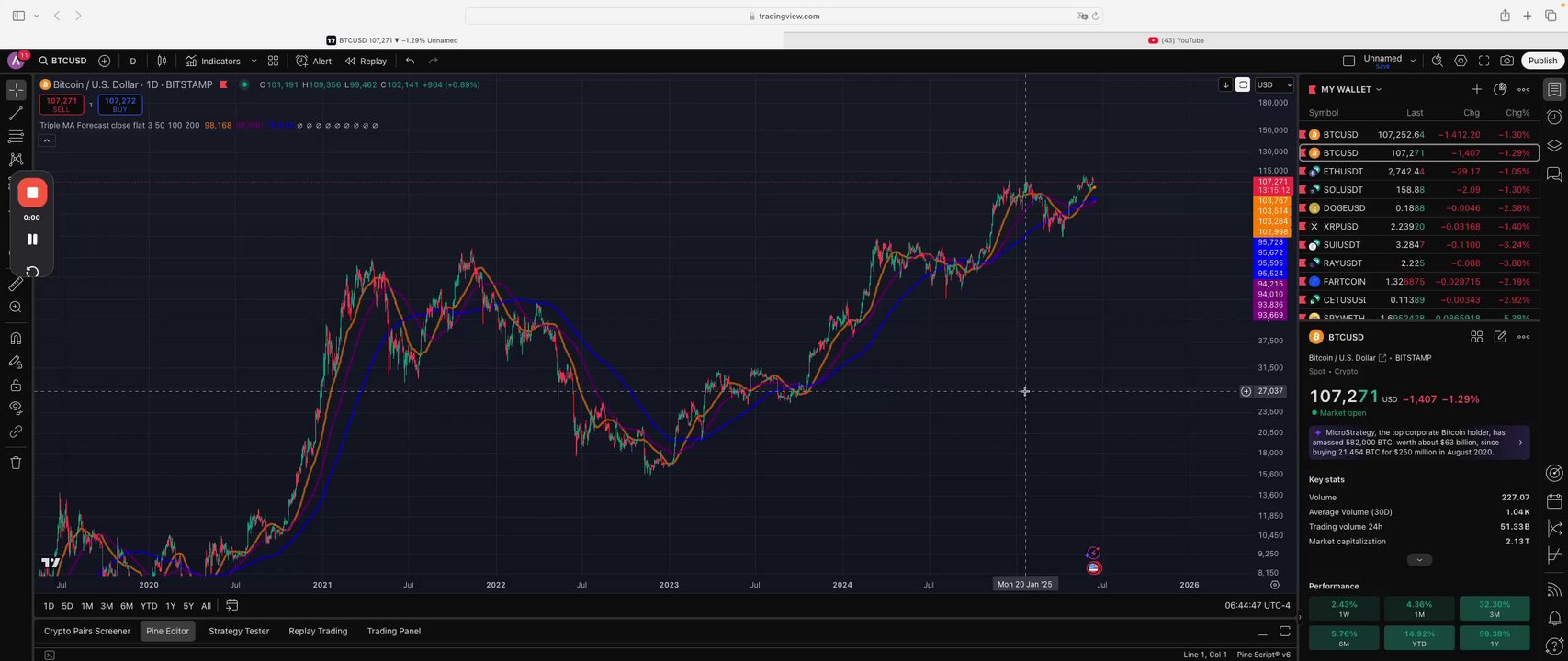The width and height of the screenshot is (1568, 661).
Task: Select the All date range
Action: click(x=206, y=606)
